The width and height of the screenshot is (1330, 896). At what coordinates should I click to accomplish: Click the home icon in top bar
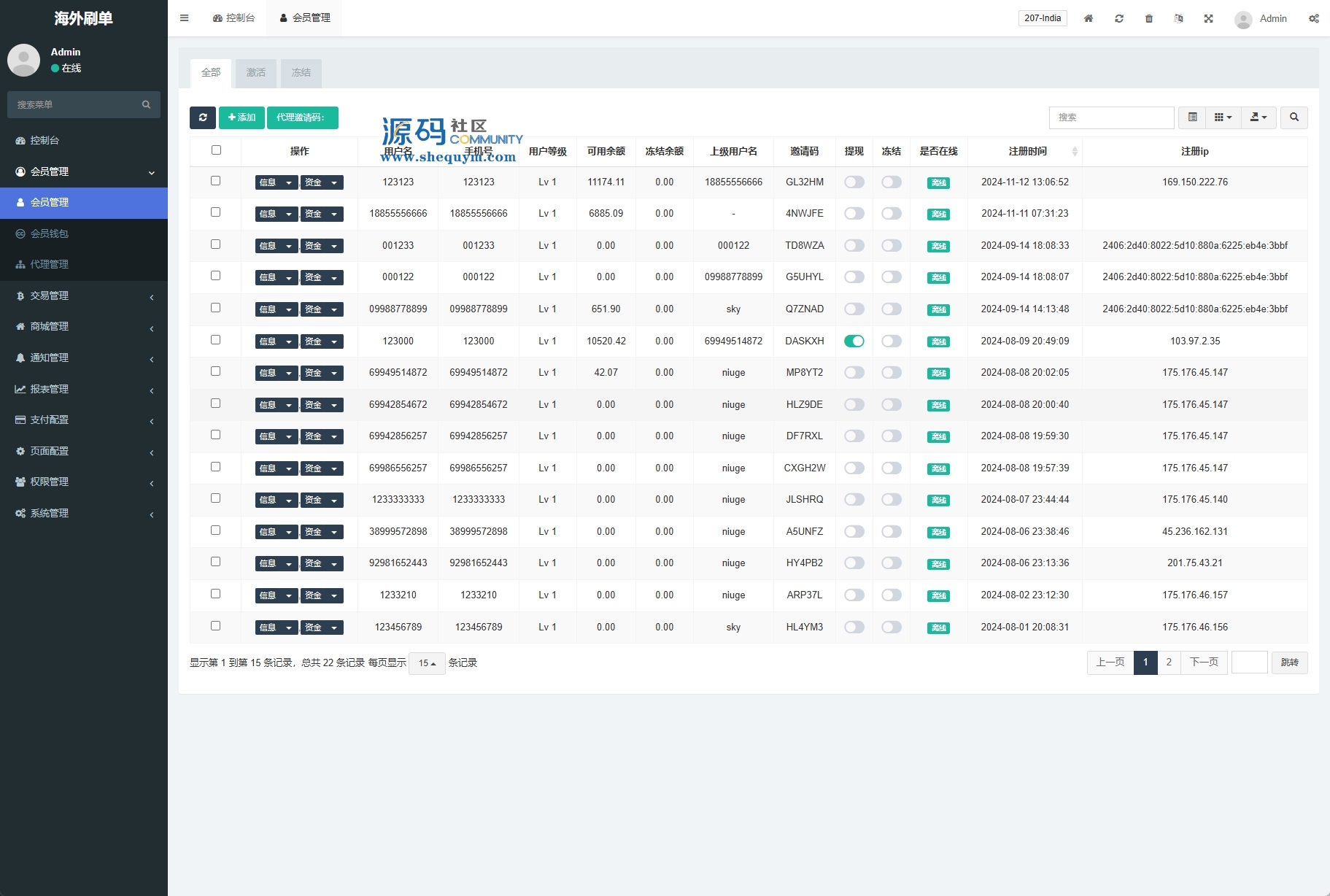pos(1088,18)
